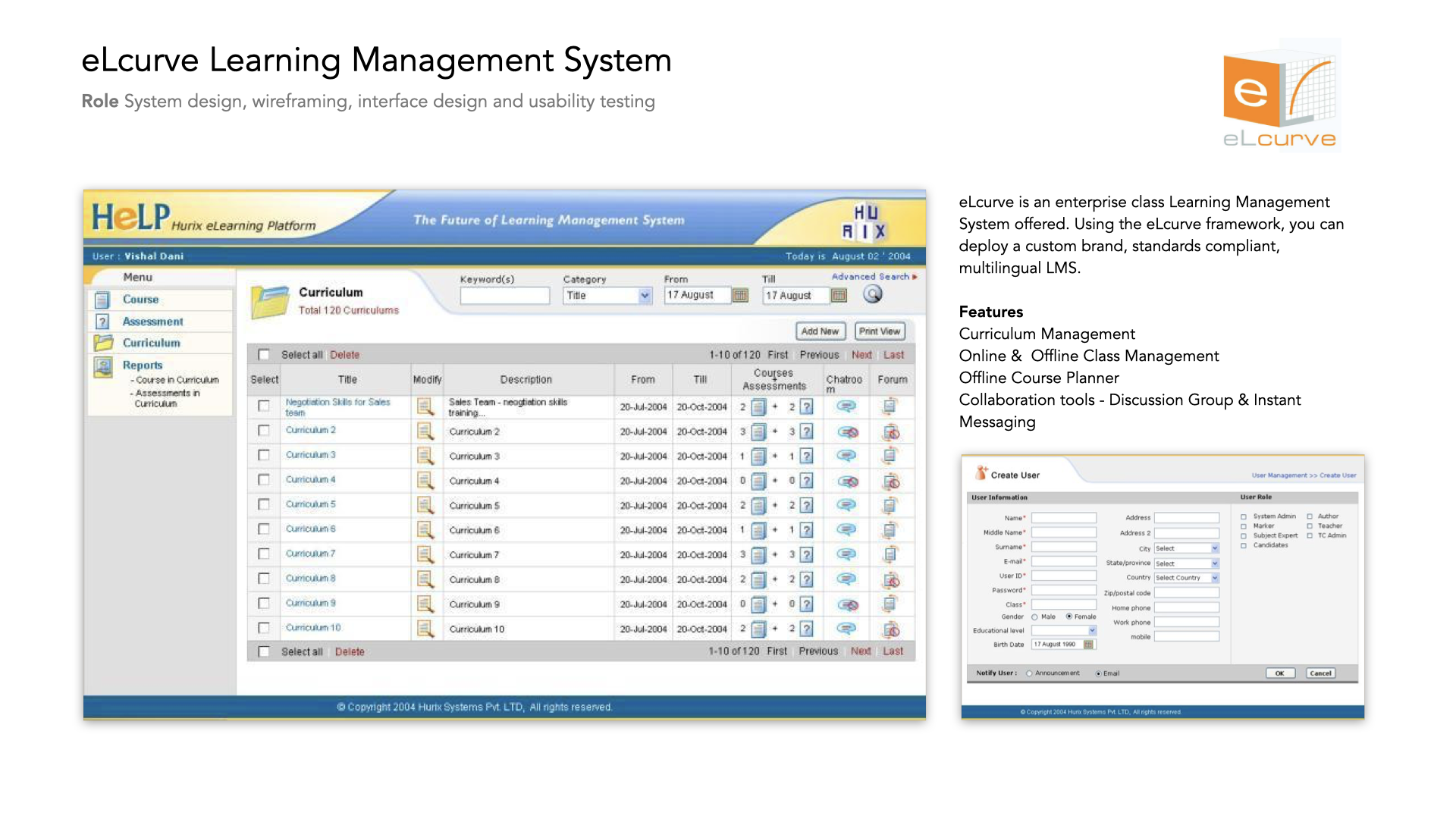Open the Select Country dropdown

click(1215, 578)
